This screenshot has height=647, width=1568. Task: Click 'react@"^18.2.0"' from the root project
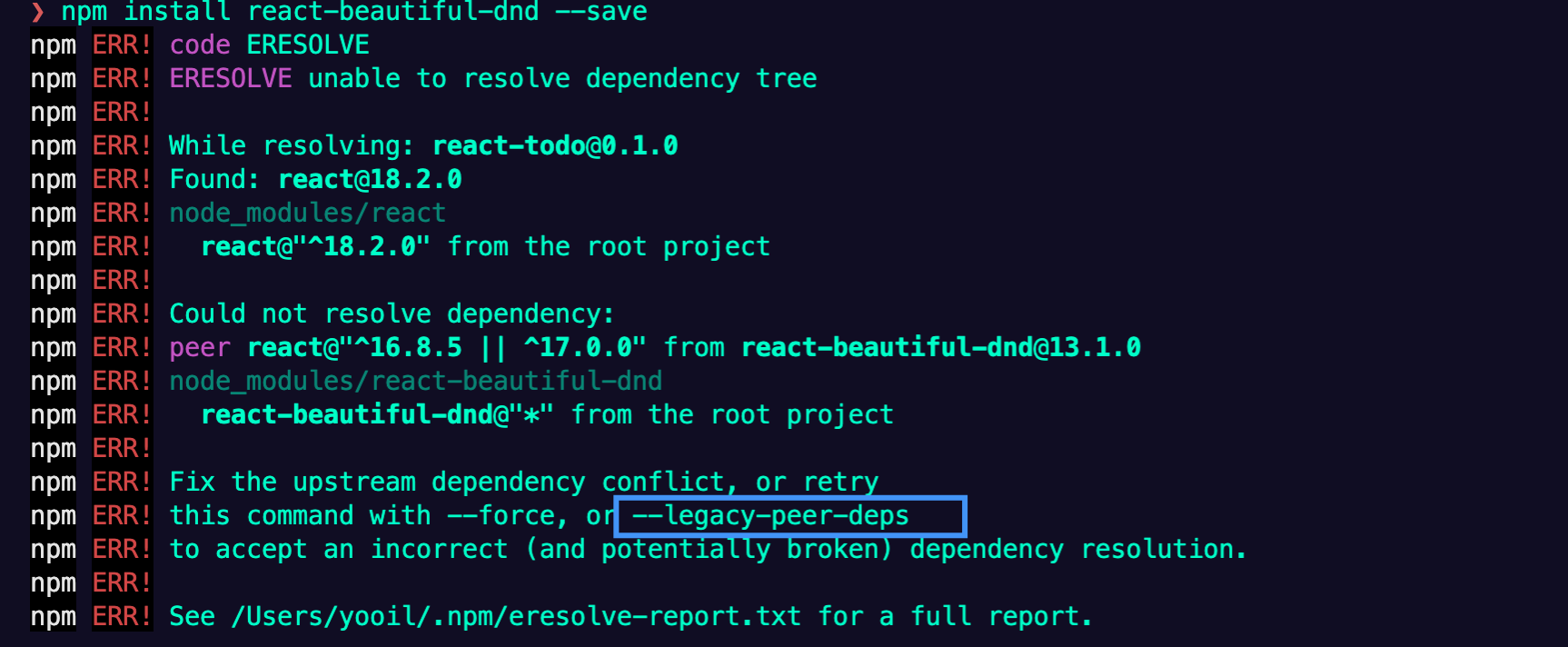coord(315,246)
